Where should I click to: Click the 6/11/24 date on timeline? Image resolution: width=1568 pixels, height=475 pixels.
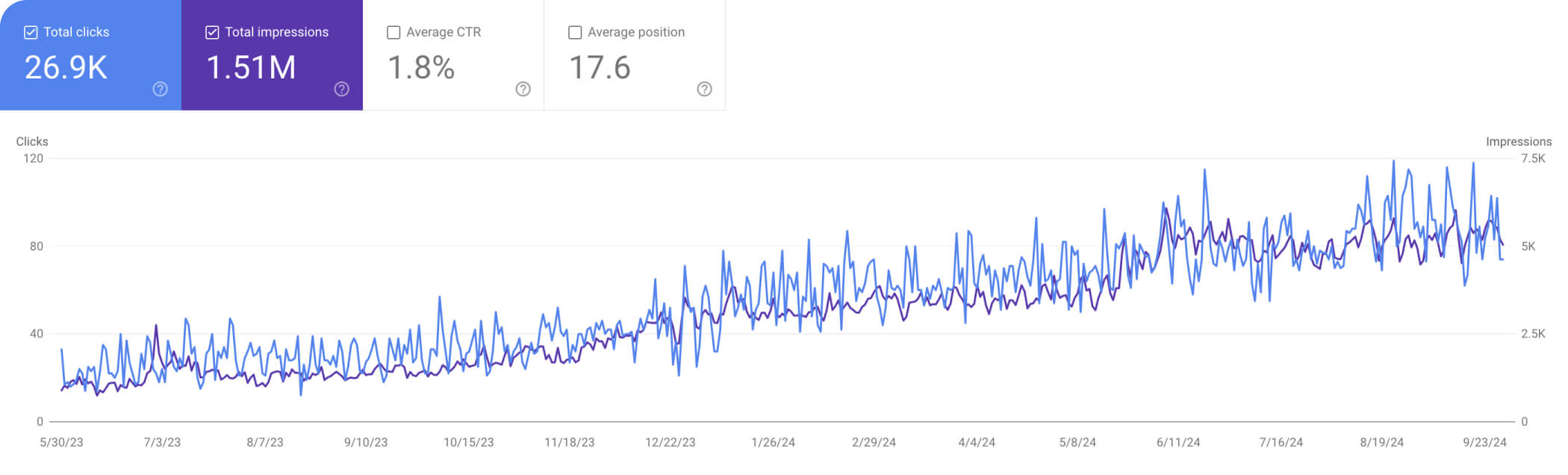click(1178, 442)
